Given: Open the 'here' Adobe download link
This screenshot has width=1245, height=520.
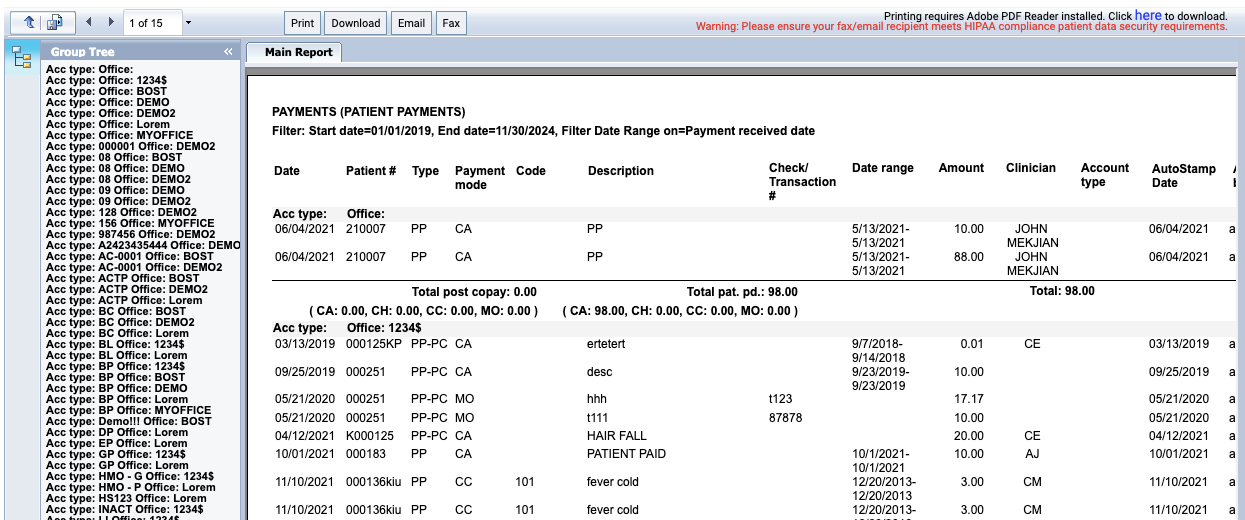Looking at the screenshot, I should click(1147, 16).
